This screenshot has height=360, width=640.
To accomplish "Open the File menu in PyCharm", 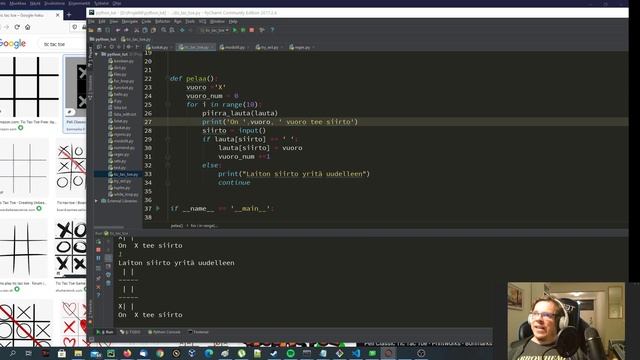I will 91,21.
